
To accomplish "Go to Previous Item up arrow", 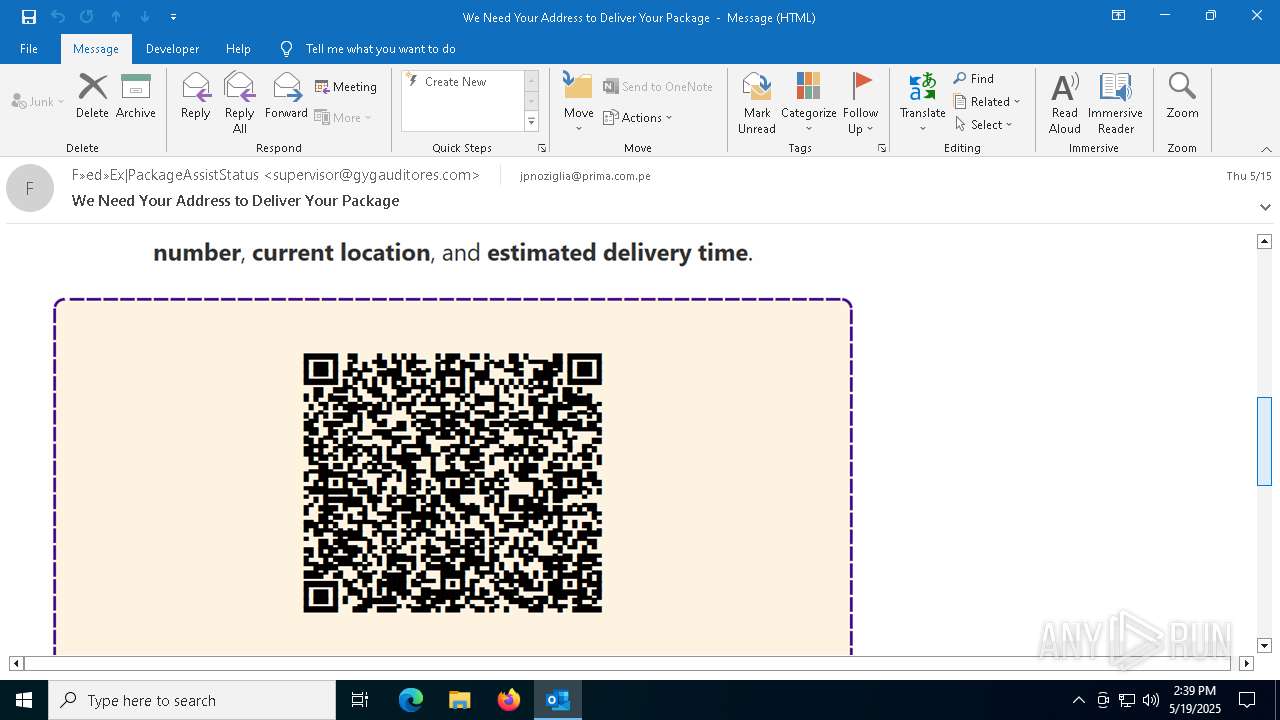I will (116, 17).
